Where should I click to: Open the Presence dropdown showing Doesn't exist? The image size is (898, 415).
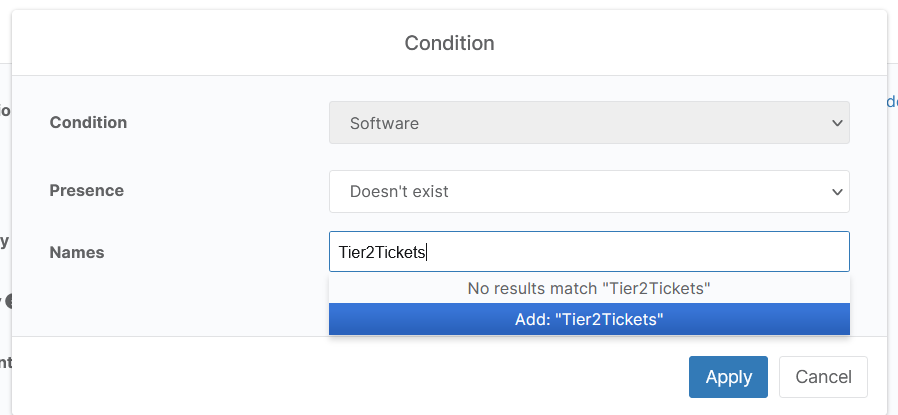point(589,191)
